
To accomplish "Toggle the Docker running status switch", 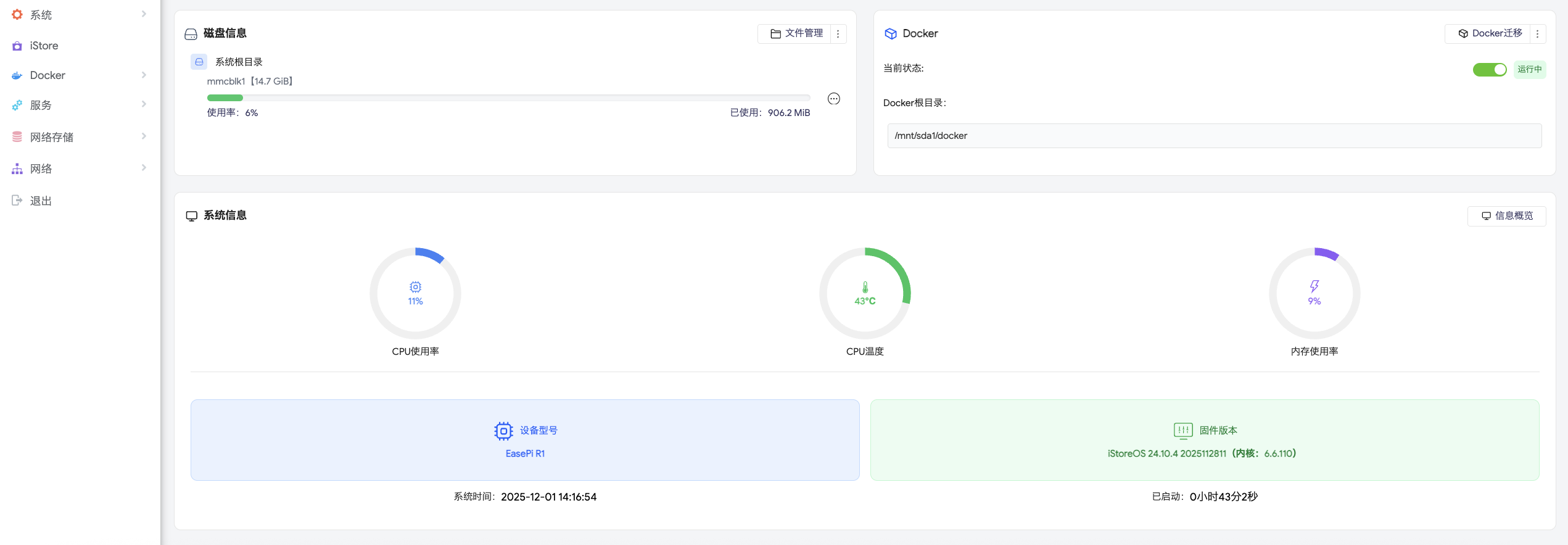I will 1489,70.
